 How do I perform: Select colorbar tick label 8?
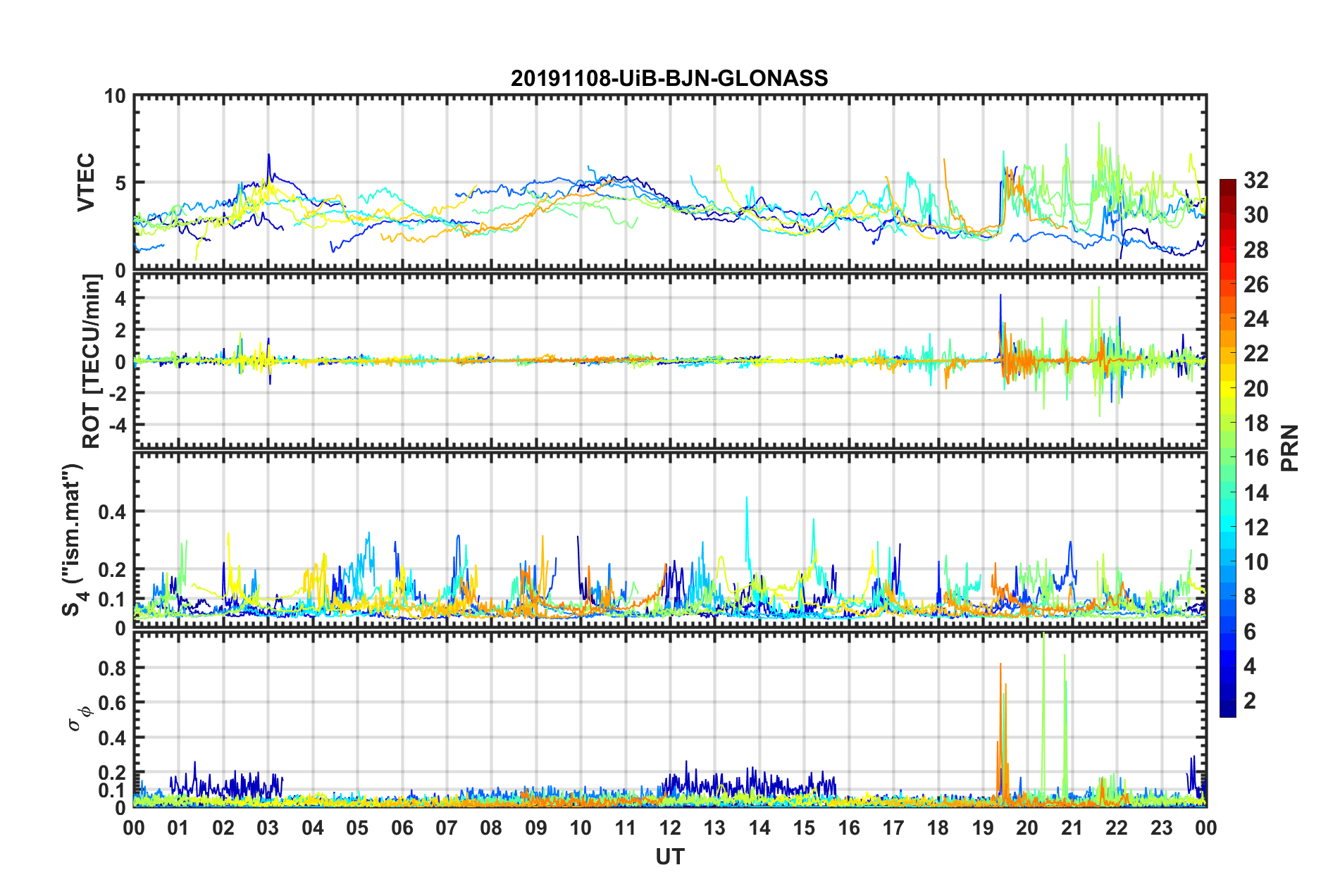click(1250, 597)
